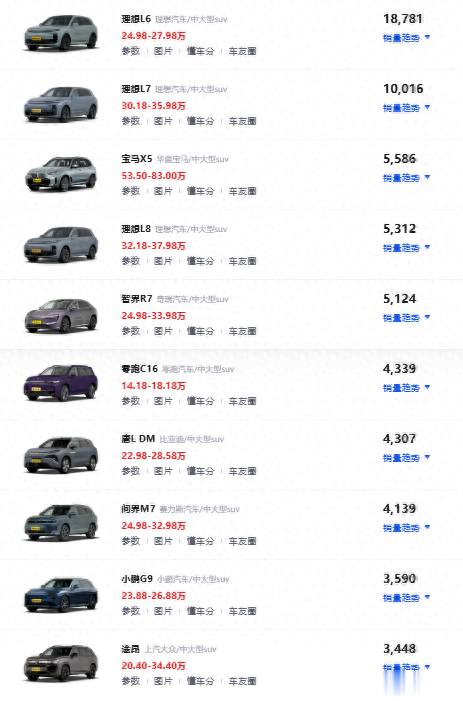Open 车友圈 for 问界M7
The height and width of the screenshot is (701, 463).
click(x=243, y=541)
